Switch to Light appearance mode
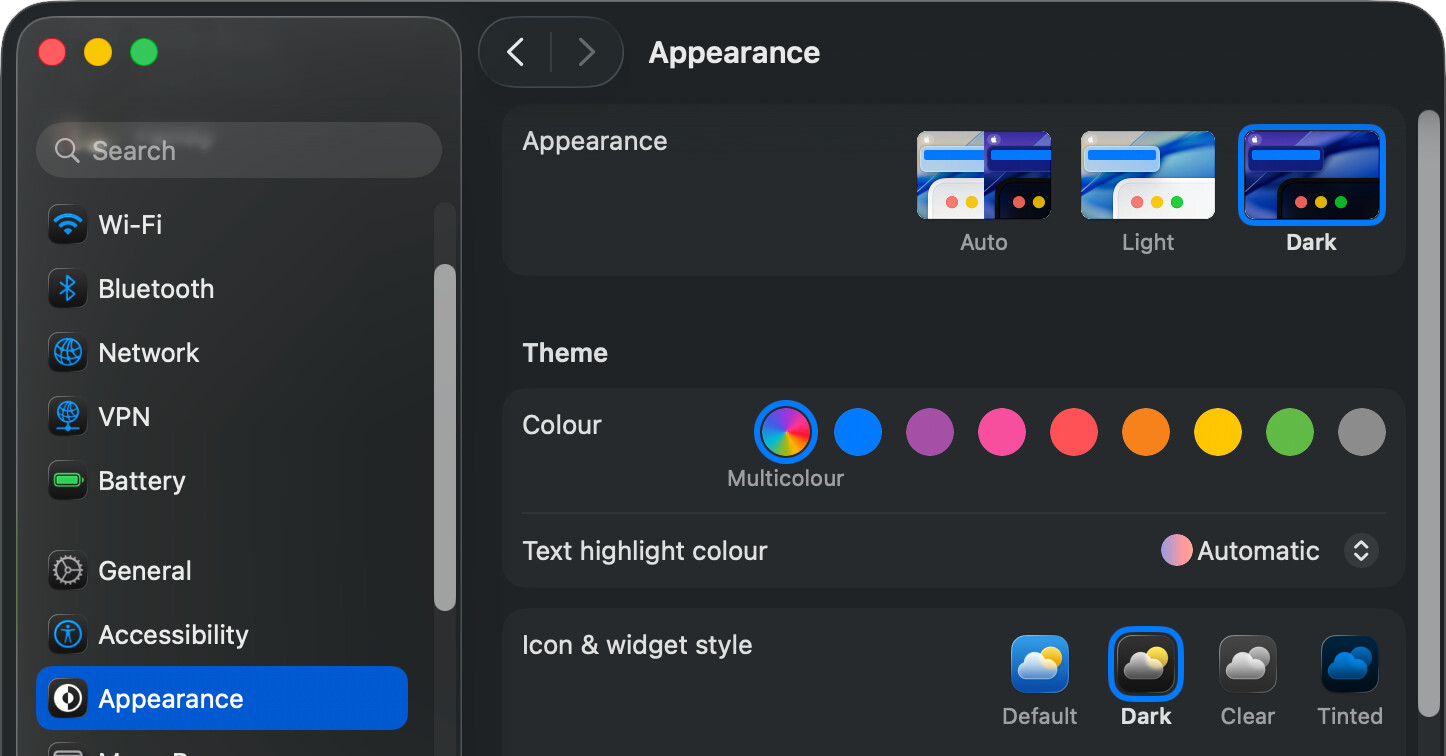This screenshot has height=756, width=1446. [1147, 175]
